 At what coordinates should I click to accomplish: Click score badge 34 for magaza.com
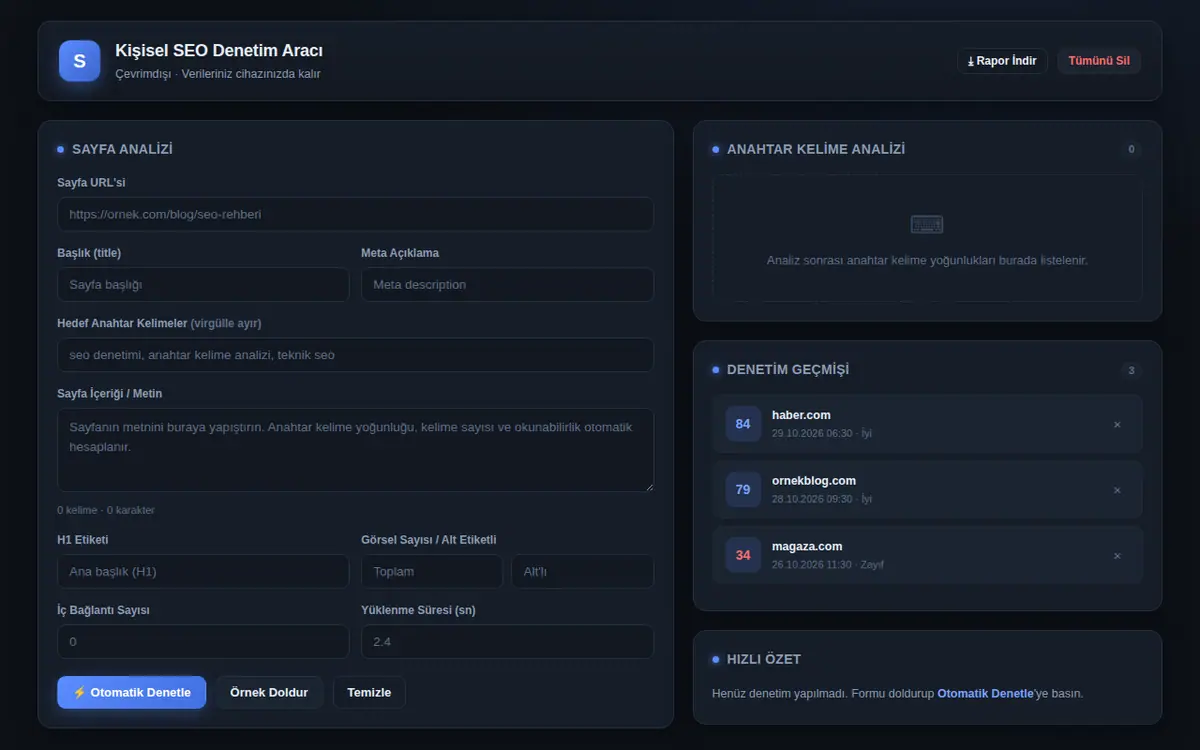tap(743, 556)
